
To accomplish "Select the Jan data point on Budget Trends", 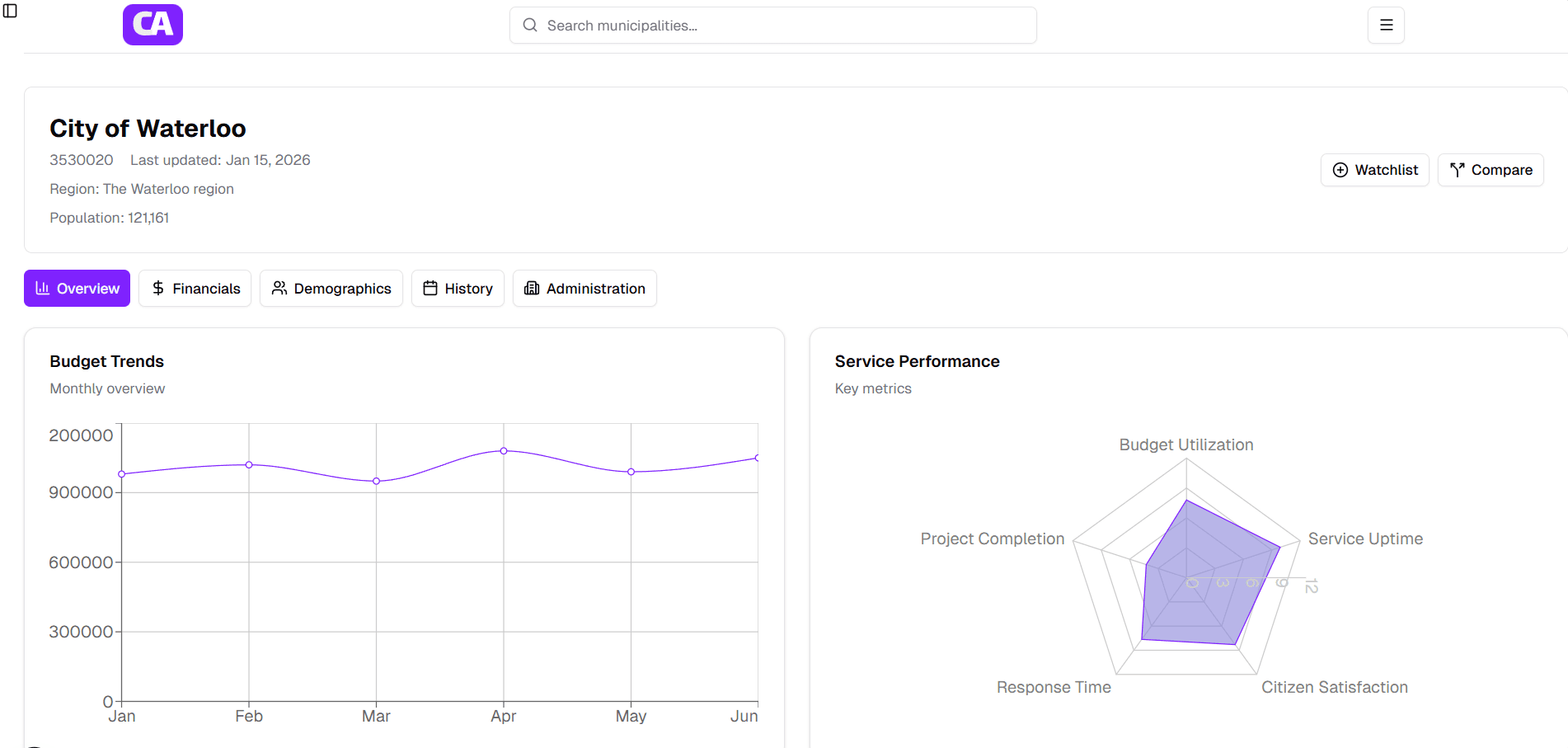I will click(x=122, y=474).
